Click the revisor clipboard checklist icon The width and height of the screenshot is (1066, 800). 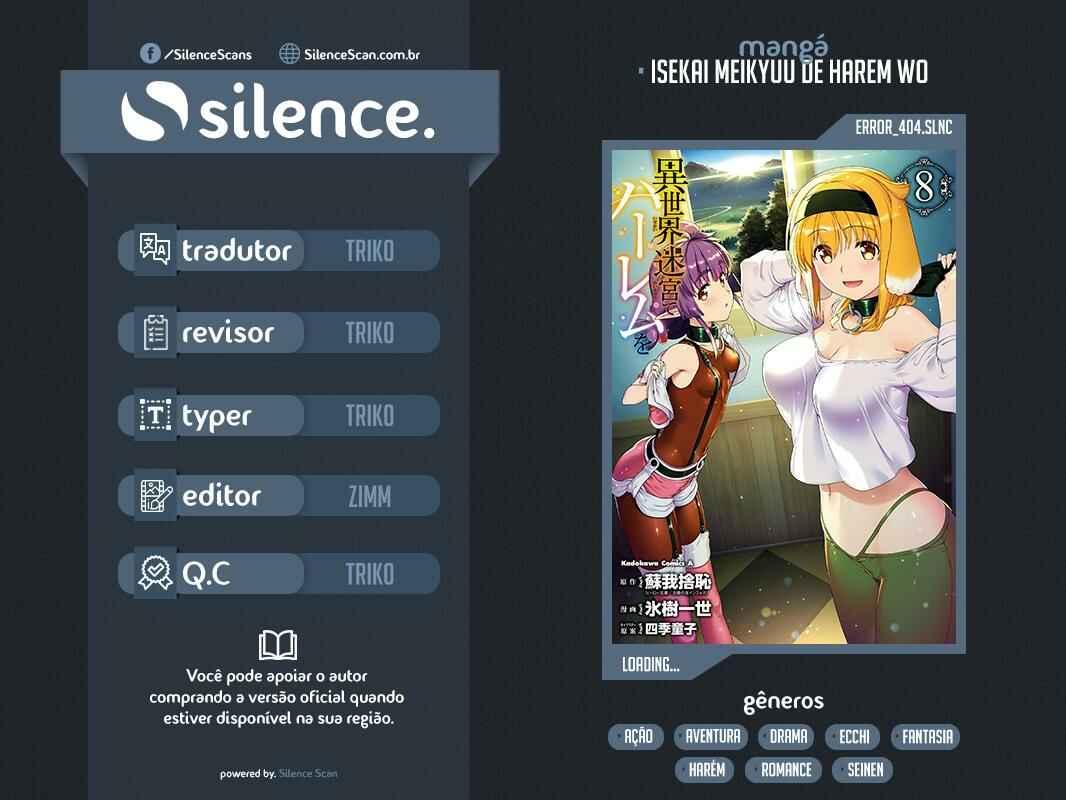coord(154,333)
